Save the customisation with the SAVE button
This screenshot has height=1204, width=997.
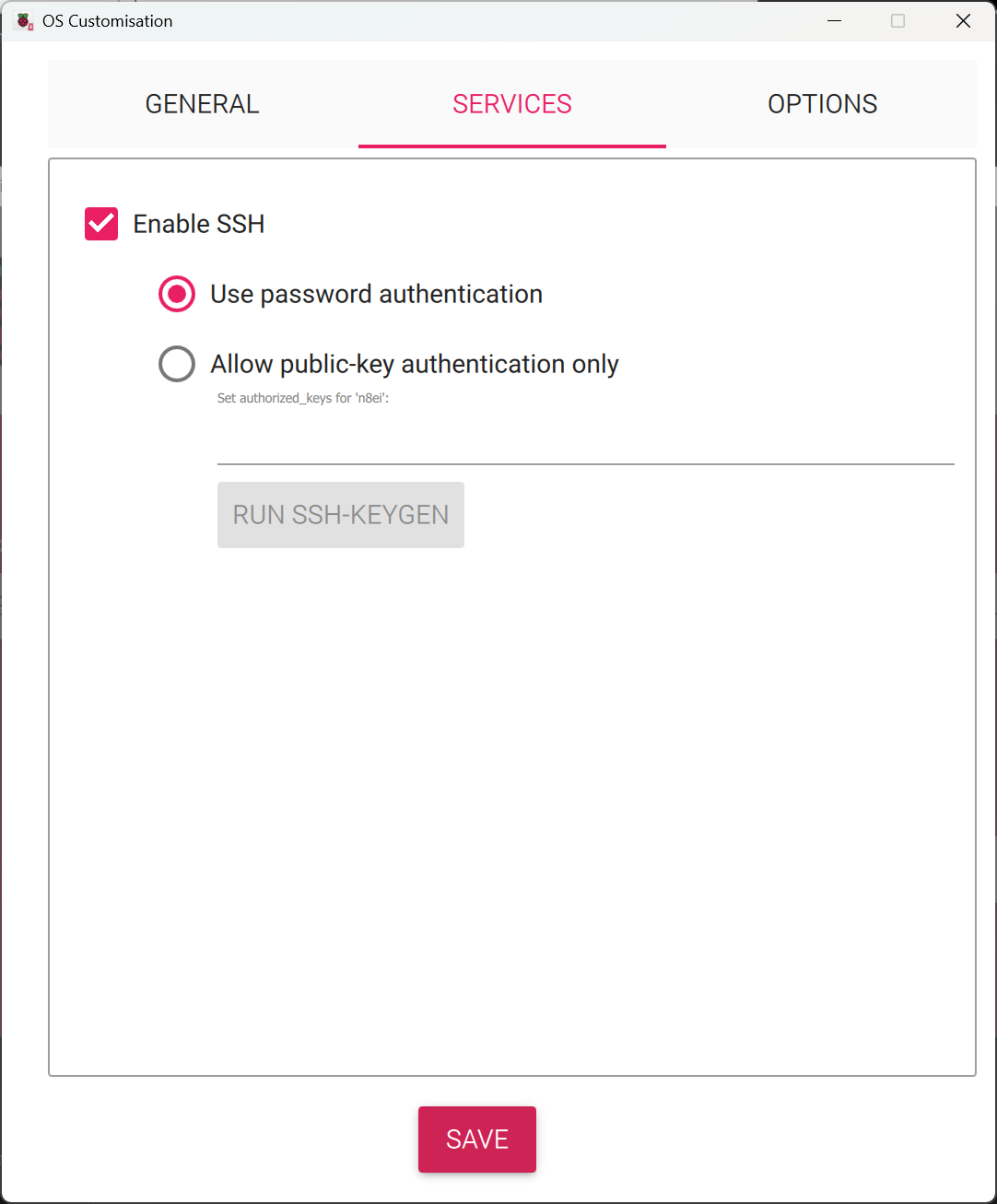pos(477,1140)
